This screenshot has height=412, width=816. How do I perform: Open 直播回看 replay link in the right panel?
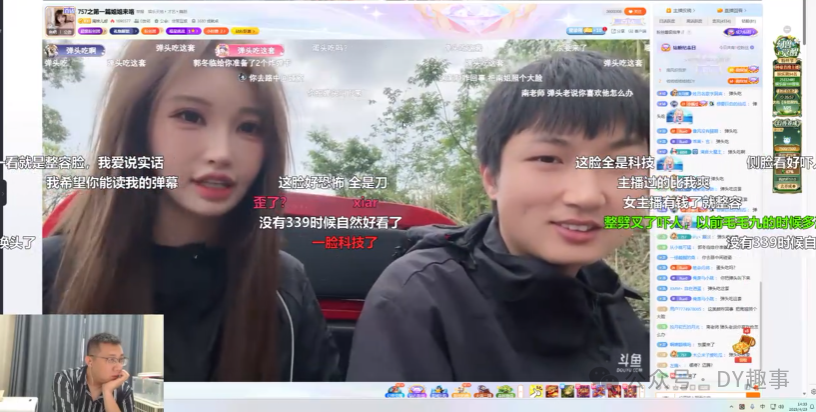tap(732, 10)
